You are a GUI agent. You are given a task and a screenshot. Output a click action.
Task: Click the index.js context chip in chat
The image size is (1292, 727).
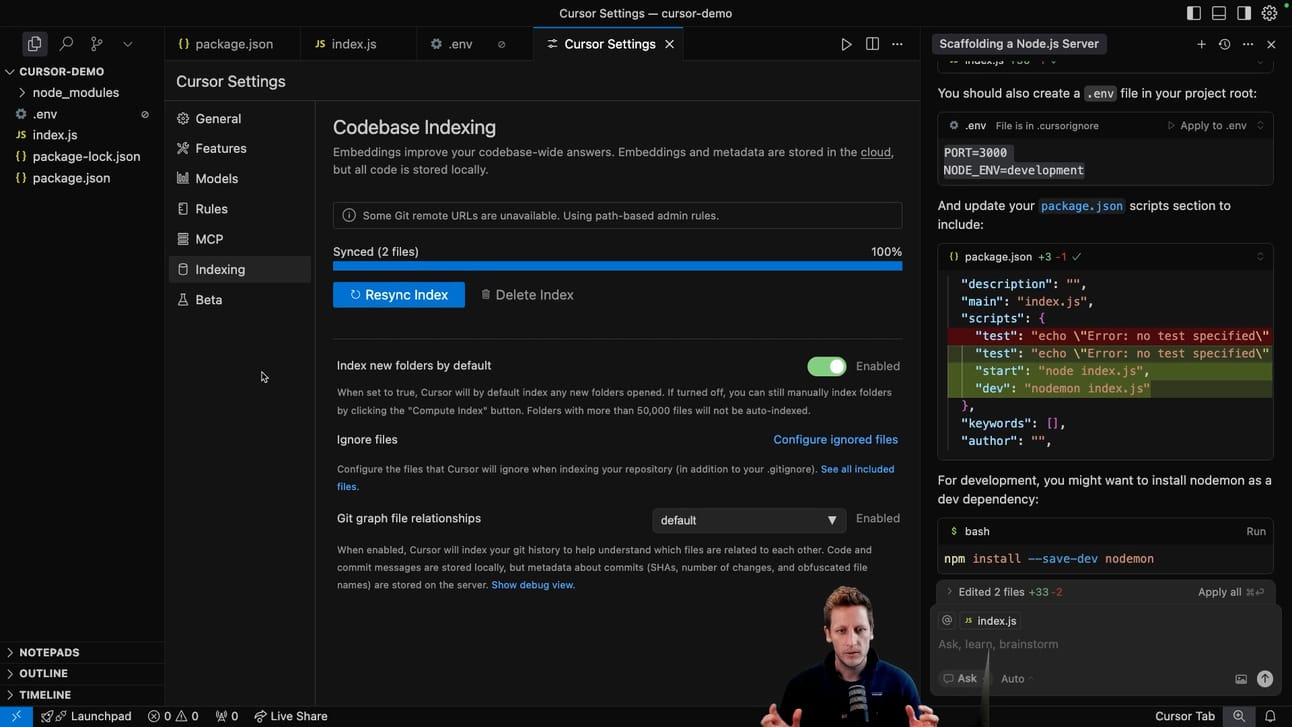click(x=990, y=621)
